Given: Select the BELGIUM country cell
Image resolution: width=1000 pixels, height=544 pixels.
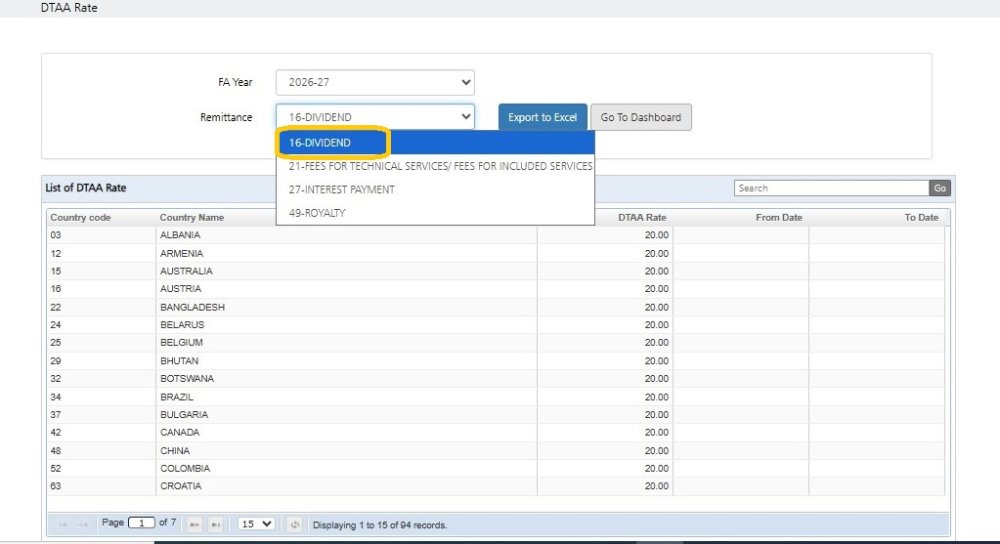Looking at the screenshot, I should click(346, 342).
